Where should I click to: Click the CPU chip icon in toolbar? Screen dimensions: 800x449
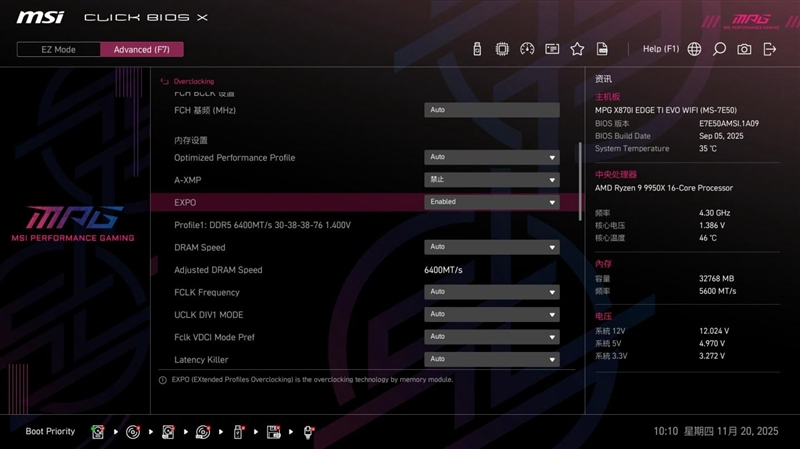(502, 49)
